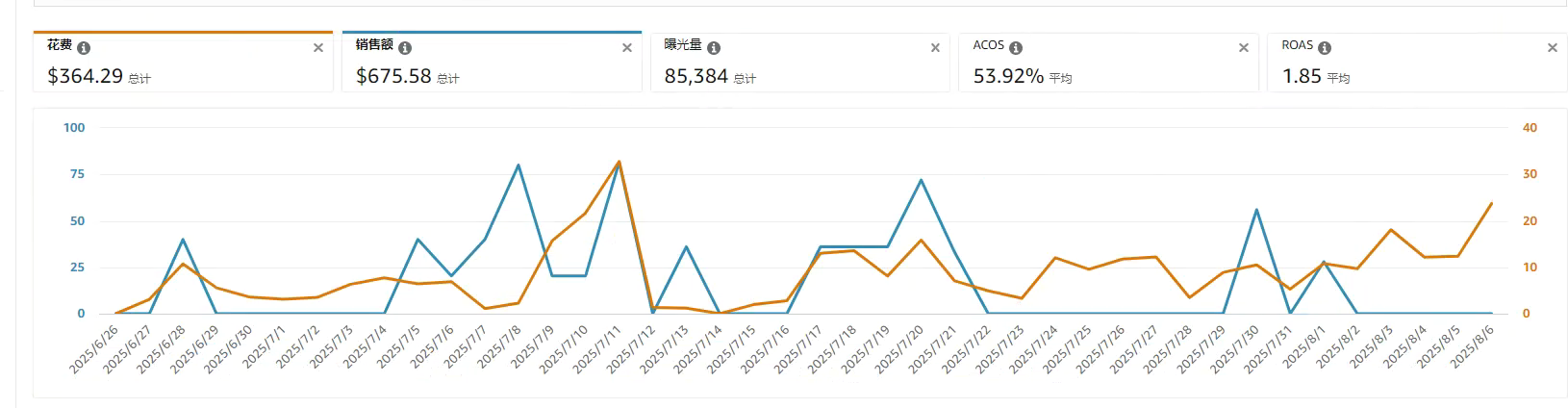The image size is (1568, 408).
Task: Remove the 花费 metric card
Action: point(318,48)
